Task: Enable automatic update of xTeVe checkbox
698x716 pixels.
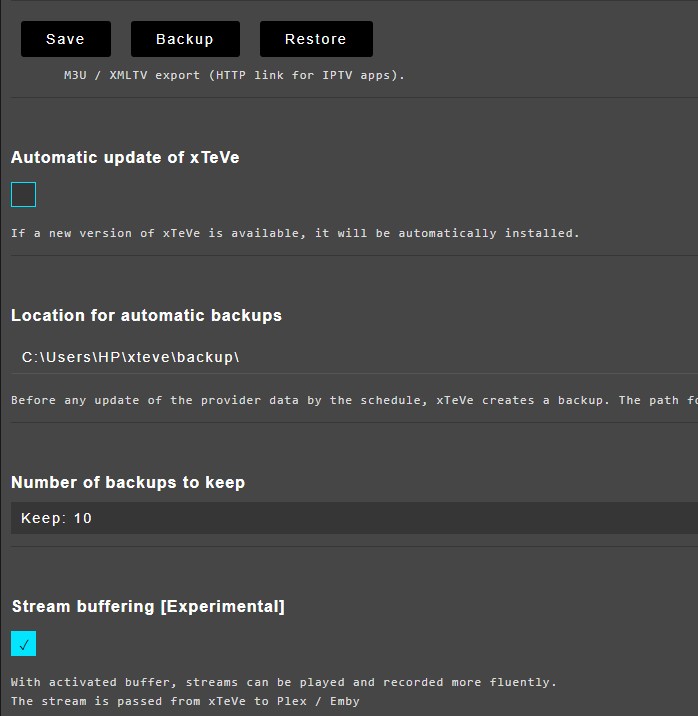Action: (23, 195)
